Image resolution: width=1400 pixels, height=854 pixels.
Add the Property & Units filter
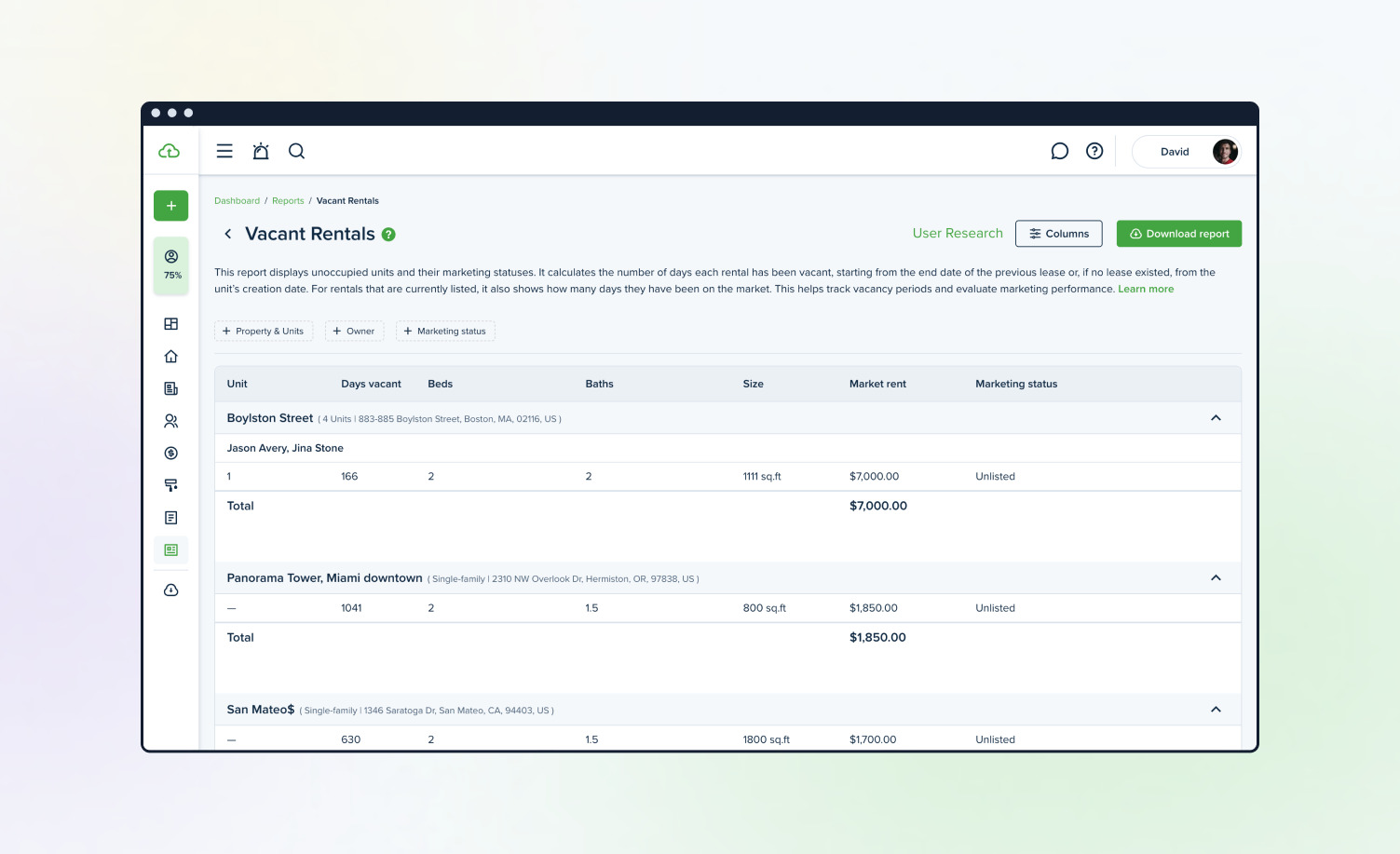[264, 332]
